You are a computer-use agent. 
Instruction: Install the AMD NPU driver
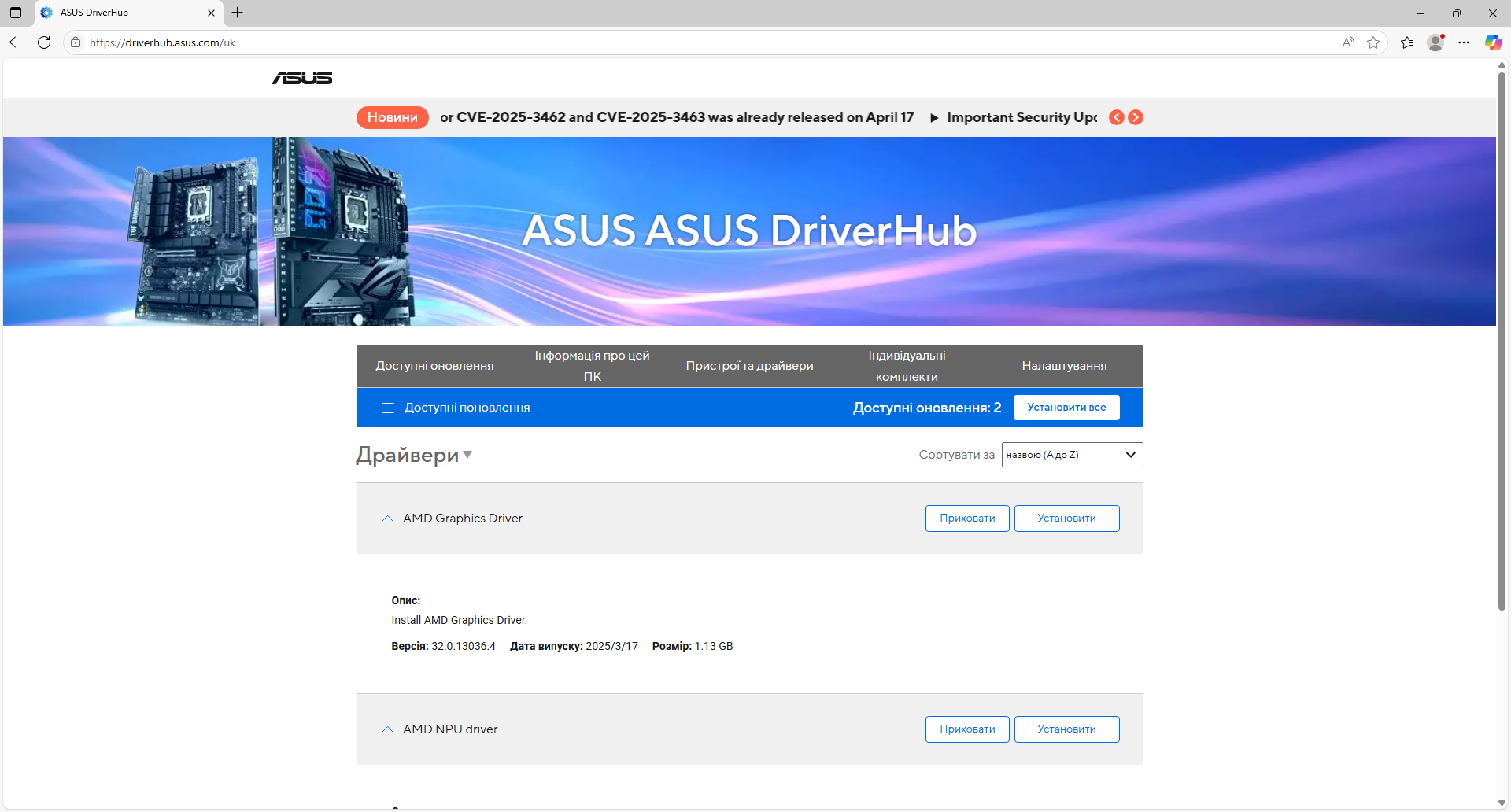point(1066,729)
